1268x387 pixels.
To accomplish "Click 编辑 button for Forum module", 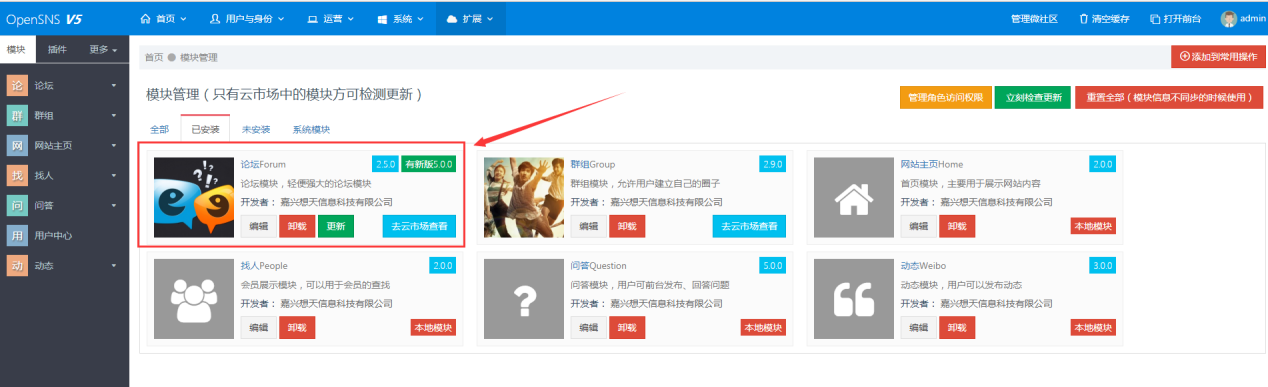I will [258, 226].
